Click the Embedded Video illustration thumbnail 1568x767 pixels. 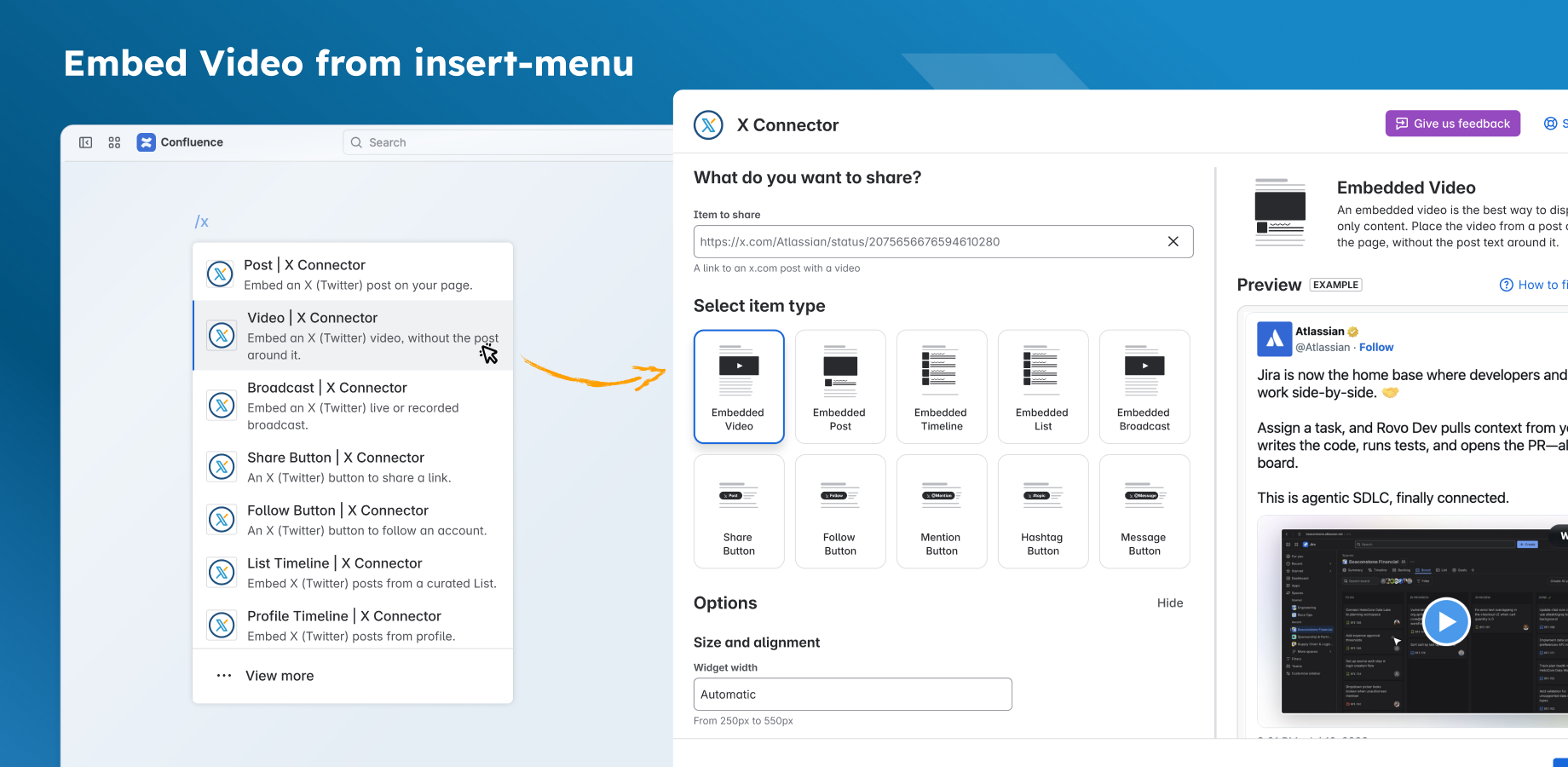point(1280,213)
